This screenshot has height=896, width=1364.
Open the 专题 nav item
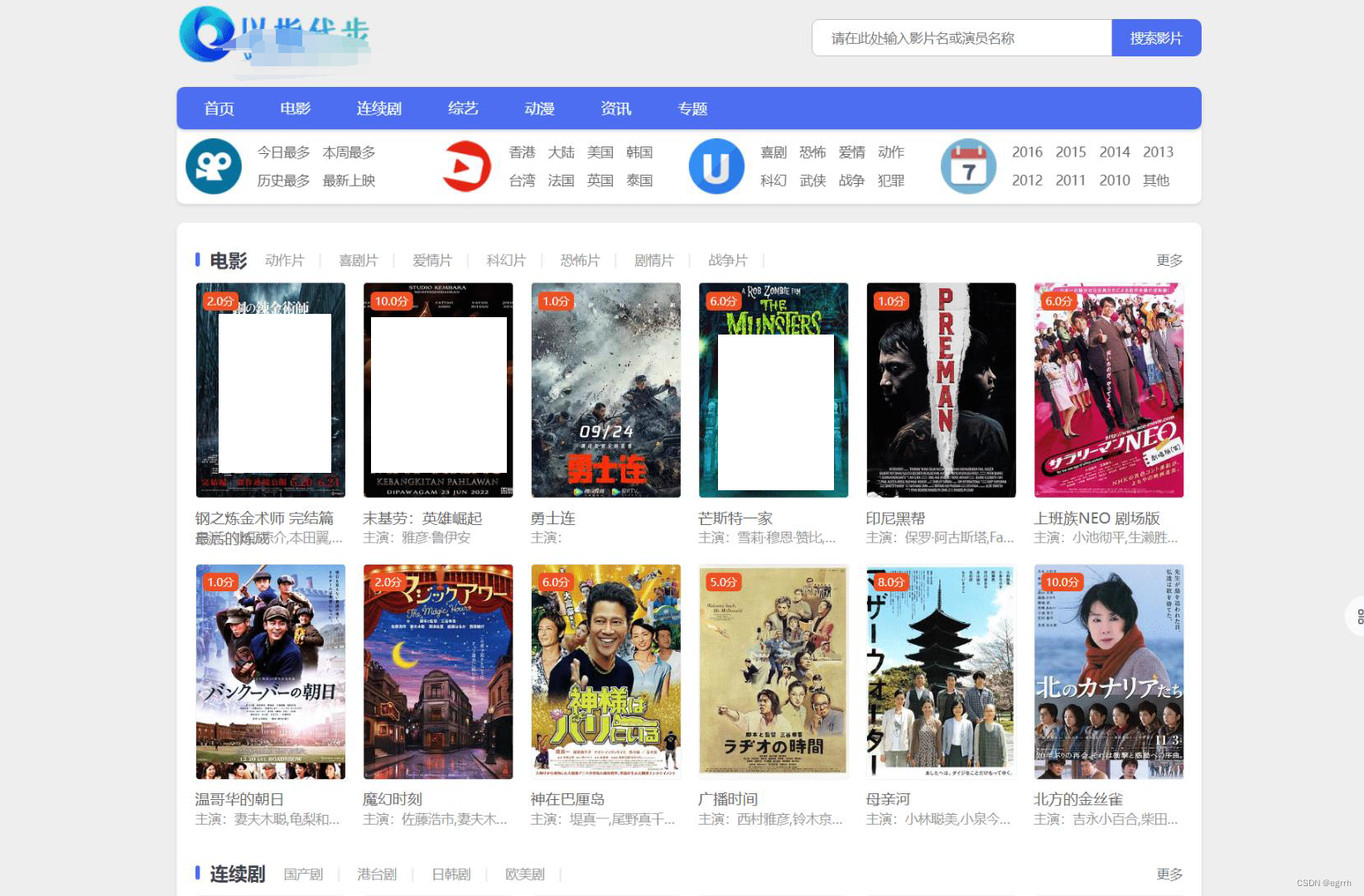[x=692, y=108]
